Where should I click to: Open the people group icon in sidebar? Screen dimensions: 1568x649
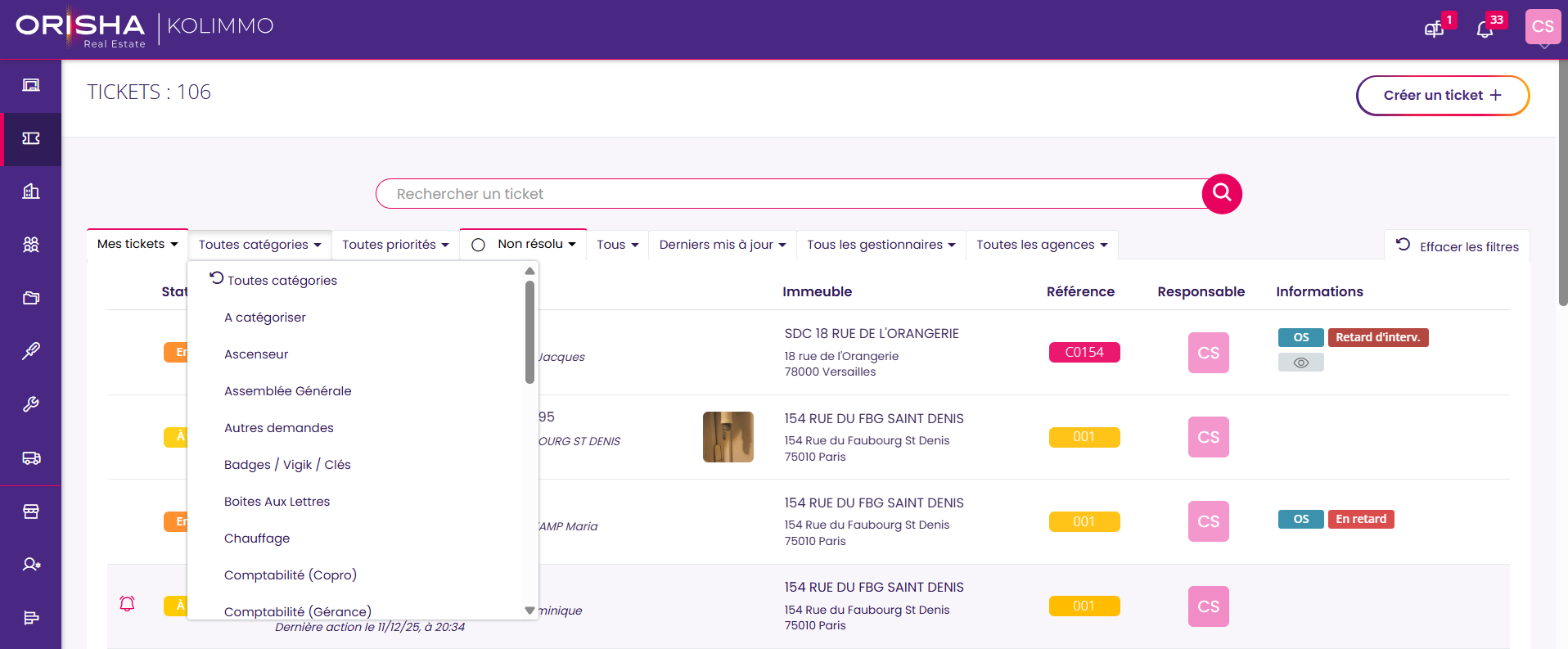click(31, 245)
